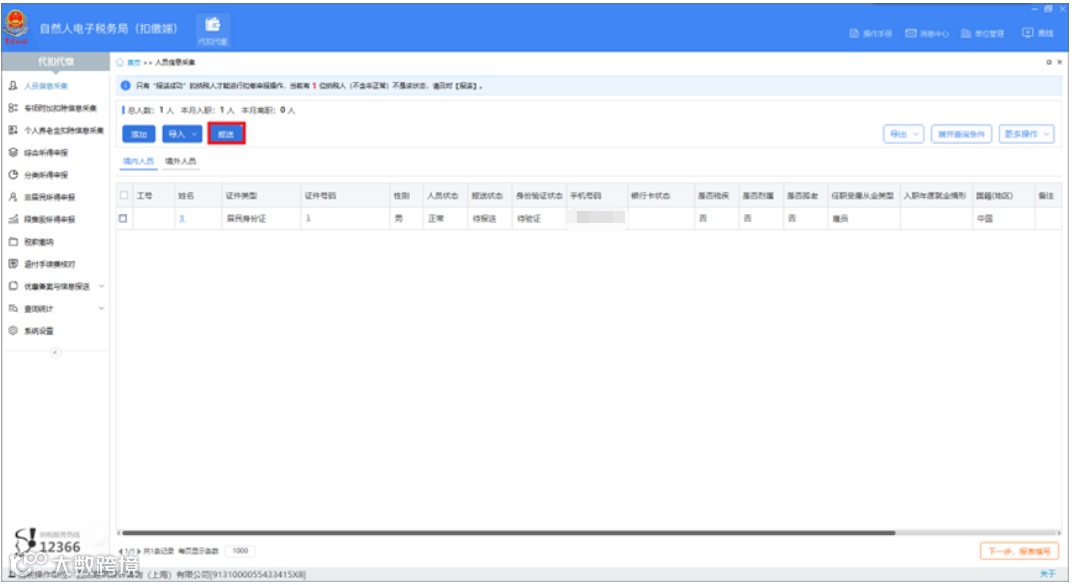
Task: Click the page size field showing 1000
Action: (240, 551)
